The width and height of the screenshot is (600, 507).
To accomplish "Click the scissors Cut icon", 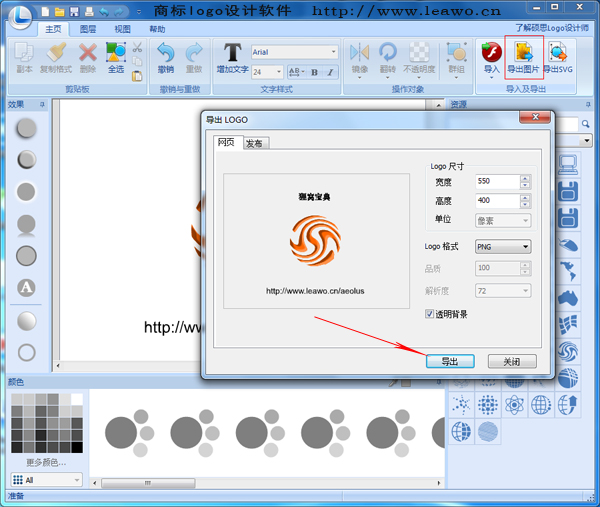I will tap(137, 47).
